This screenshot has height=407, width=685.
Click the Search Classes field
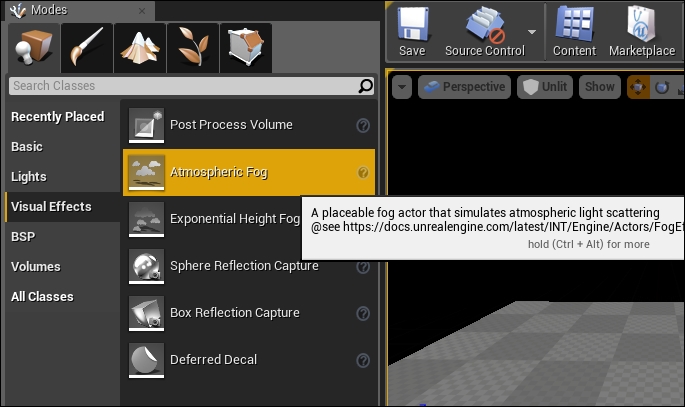click(183, 87)
